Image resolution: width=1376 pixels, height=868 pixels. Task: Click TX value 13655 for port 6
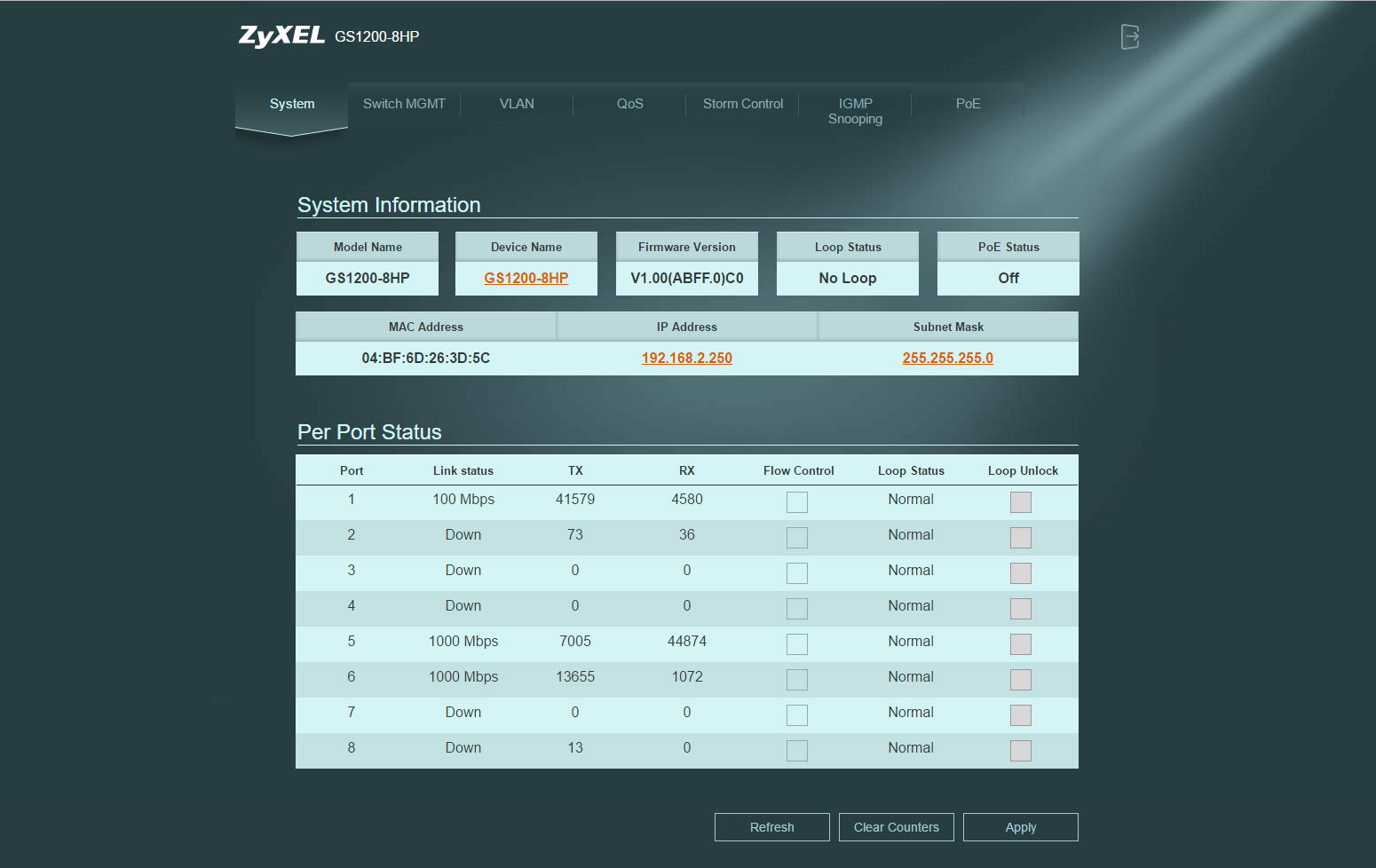575,676
